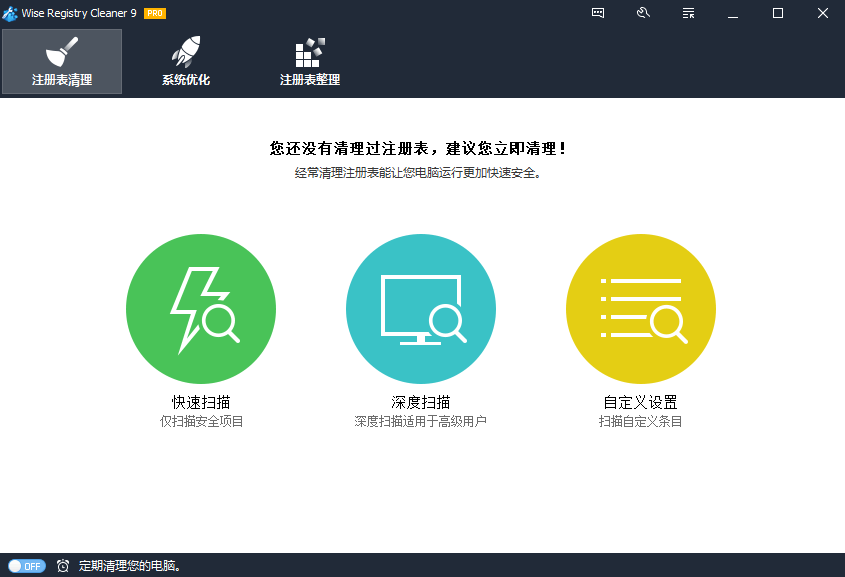Click the 快速扫描 label
The image size is (845, 577).
pyautogui.click(x=201, y=402)
